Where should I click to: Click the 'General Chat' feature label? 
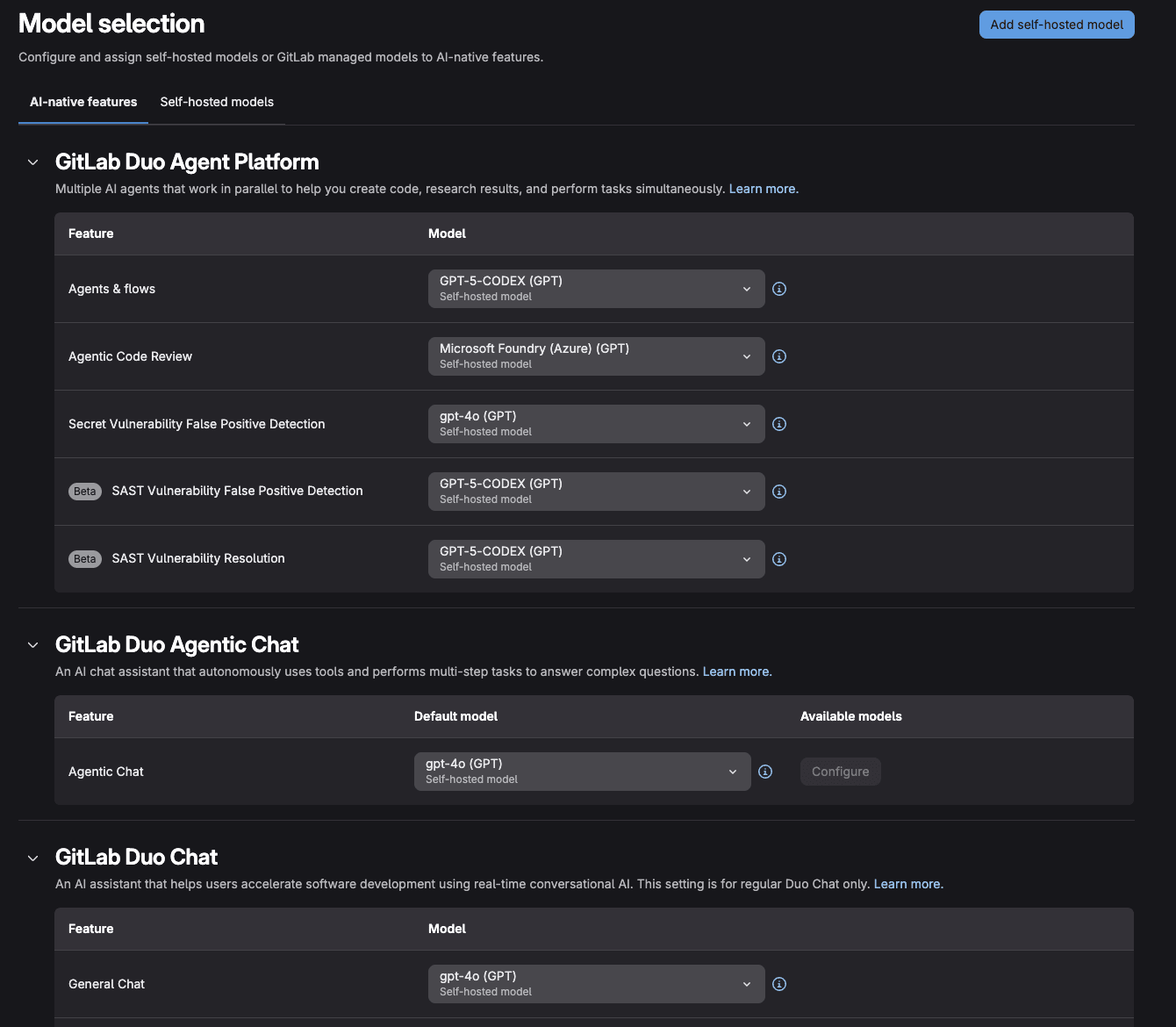(x=106, y=984)
